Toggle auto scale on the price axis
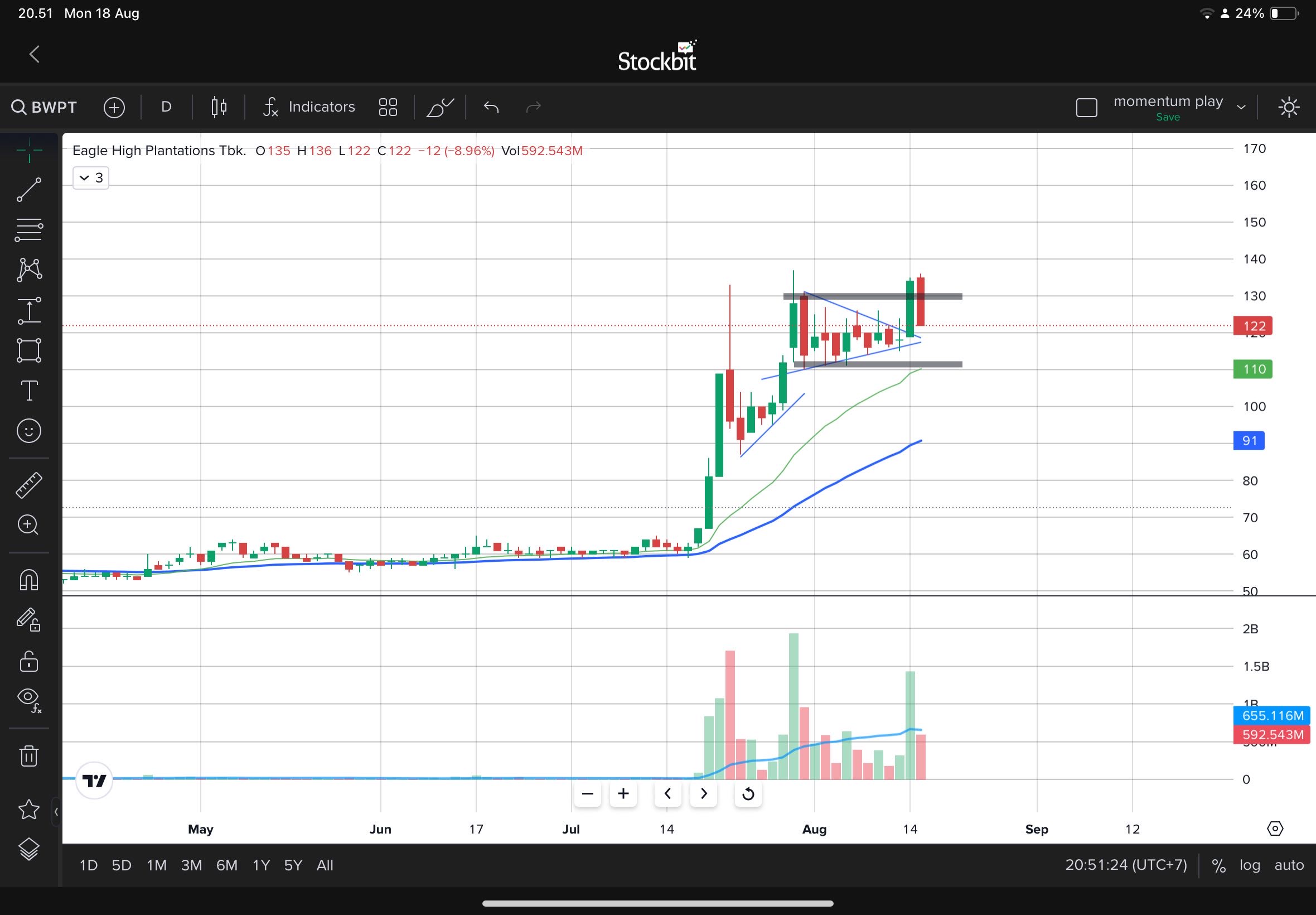This screenshot has height=915, width=1316. pyautogui.click(x=1289, y=865)
